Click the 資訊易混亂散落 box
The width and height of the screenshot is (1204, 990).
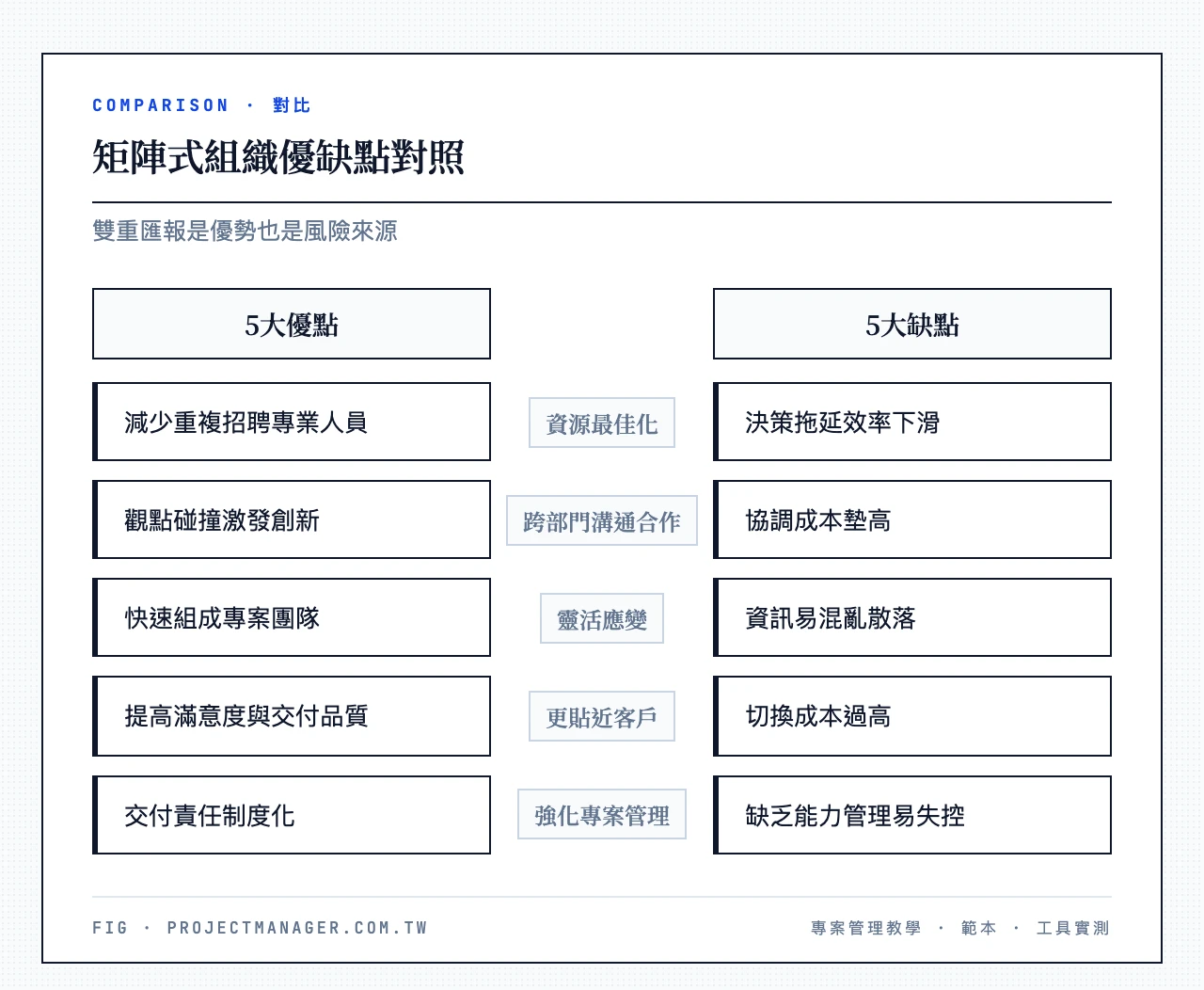coord(912,617)
